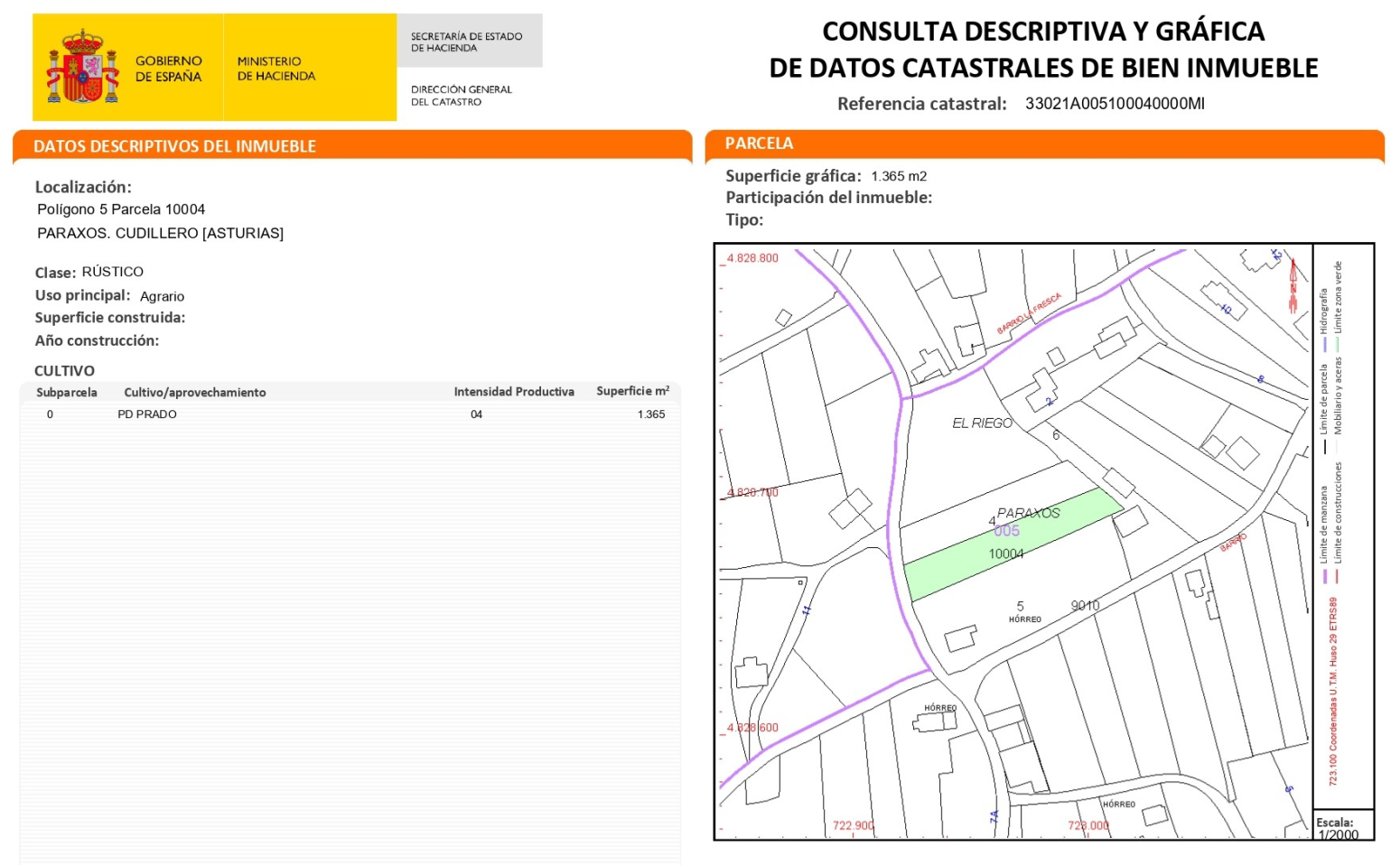Click 'DE DATOS CATASTRALES DE BIEN INMUEBLE'

point(1043,69)
